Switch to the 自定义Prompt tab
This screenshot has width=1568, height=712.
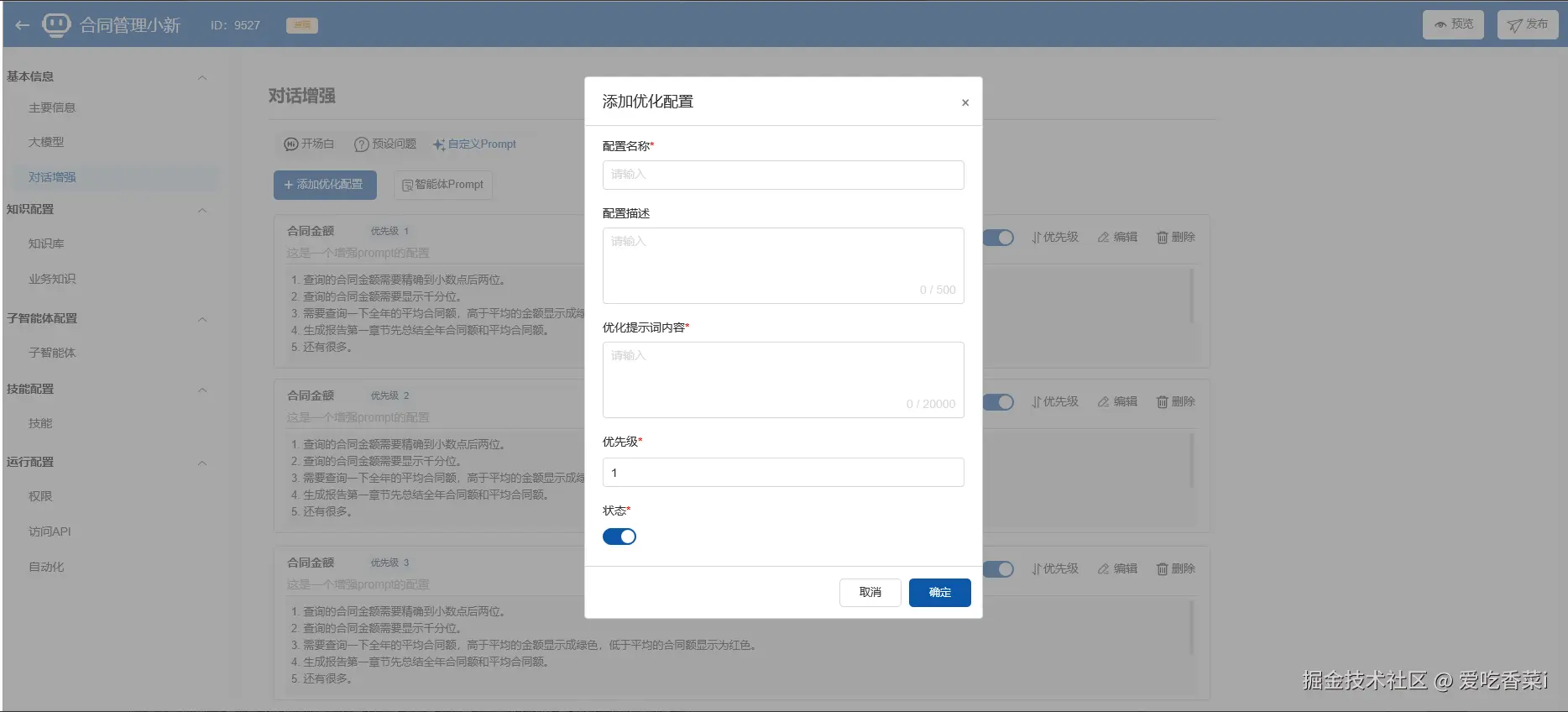click(x=474, y=144)
